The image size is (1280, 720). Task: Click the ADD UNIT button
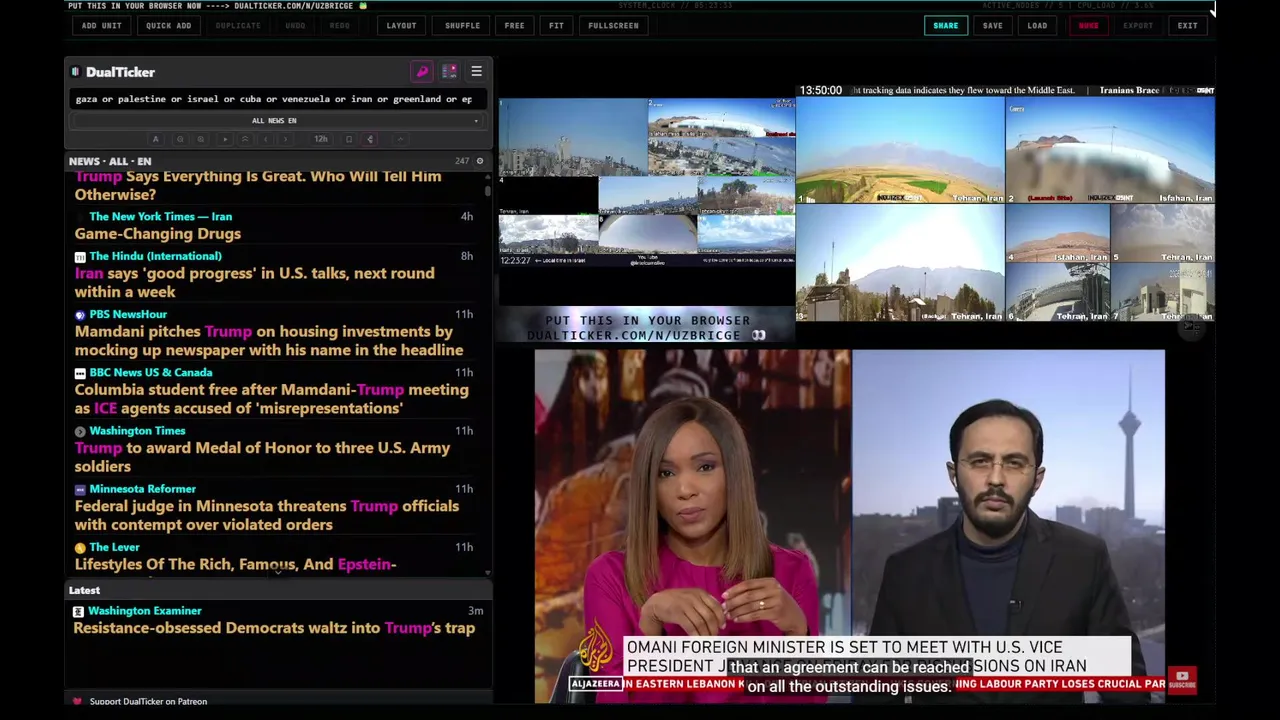click(x=102, y=26)
